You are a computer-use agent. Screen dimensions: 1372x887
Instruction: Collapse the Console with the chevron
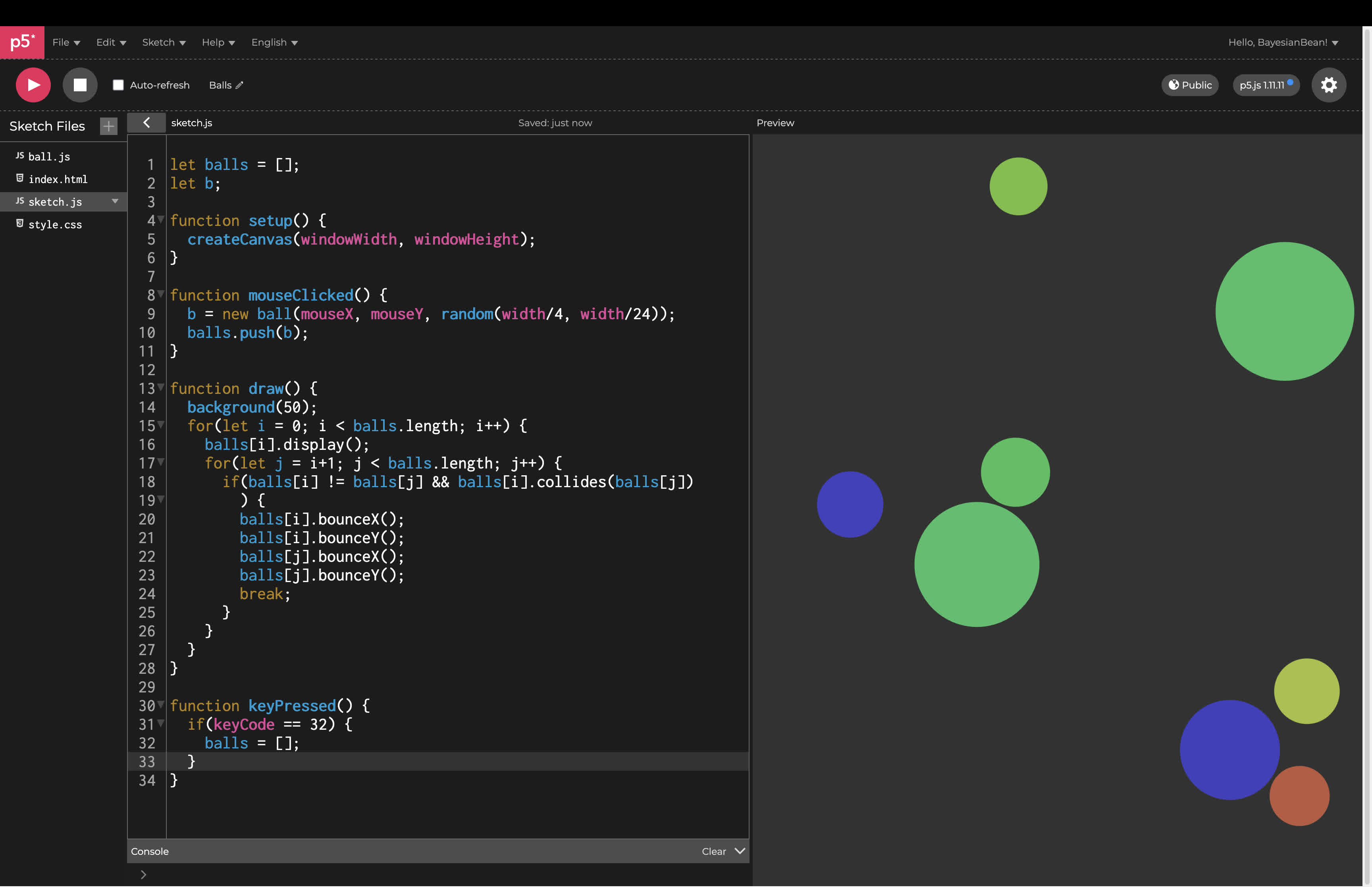[x=740, y=851]
